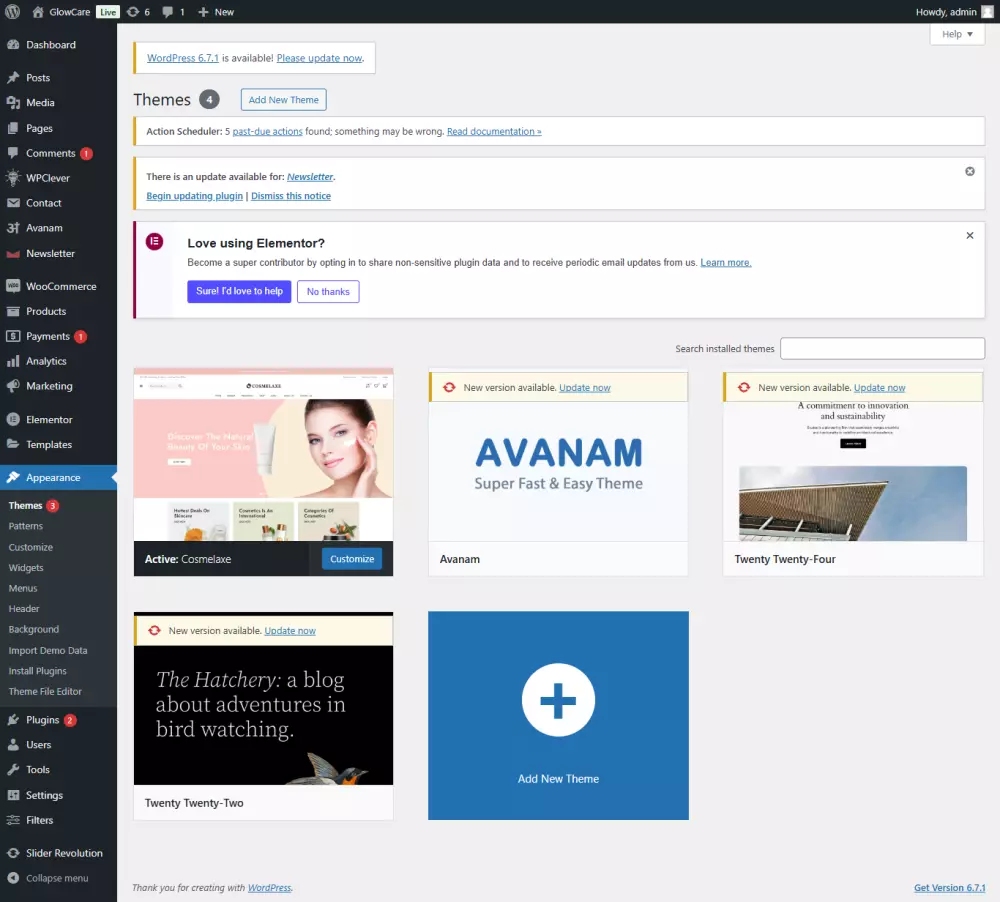Click Dismiss this notice link

(x=291, y=196)
